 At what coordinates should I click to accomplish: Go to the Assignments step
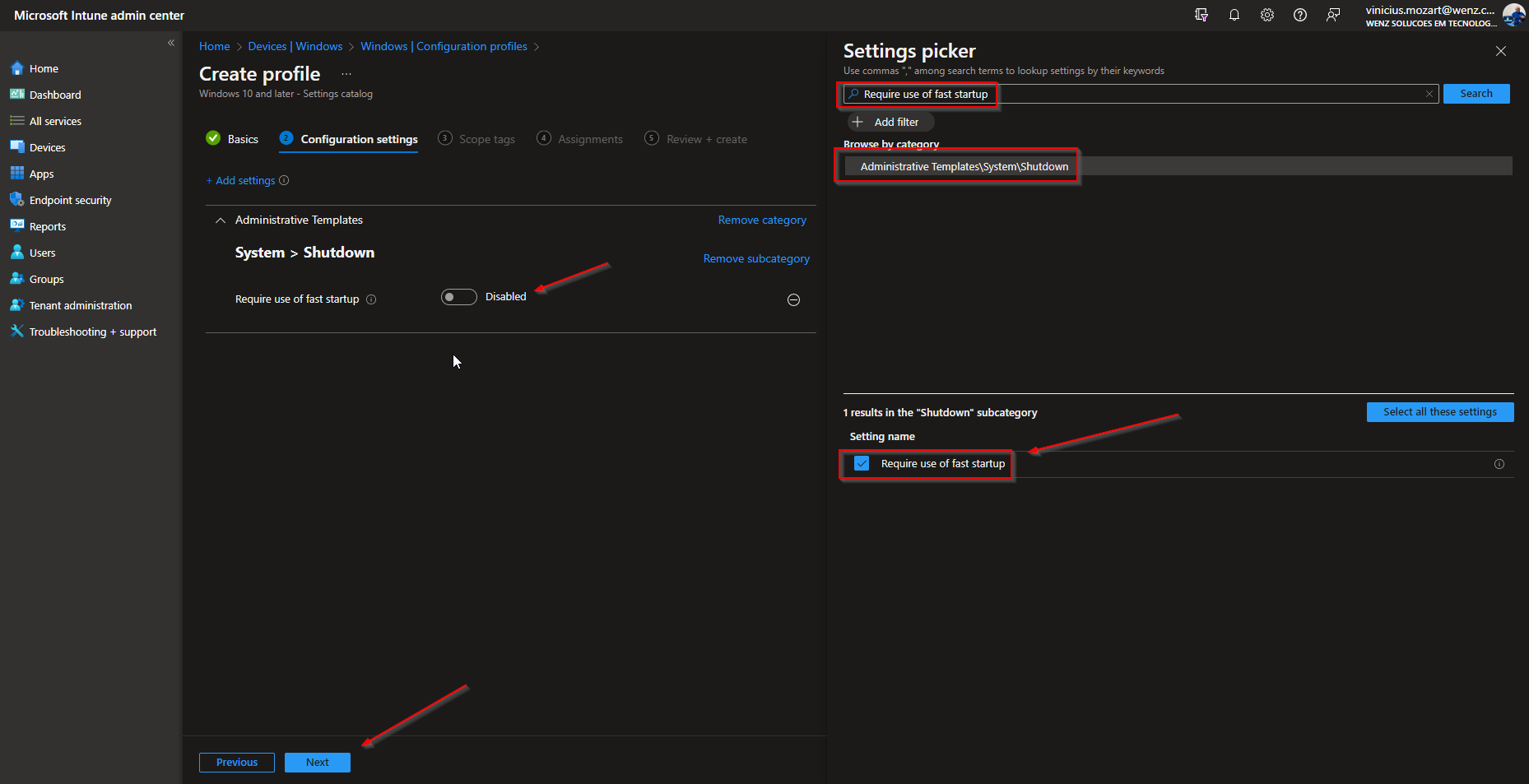(x=580, y=139)
